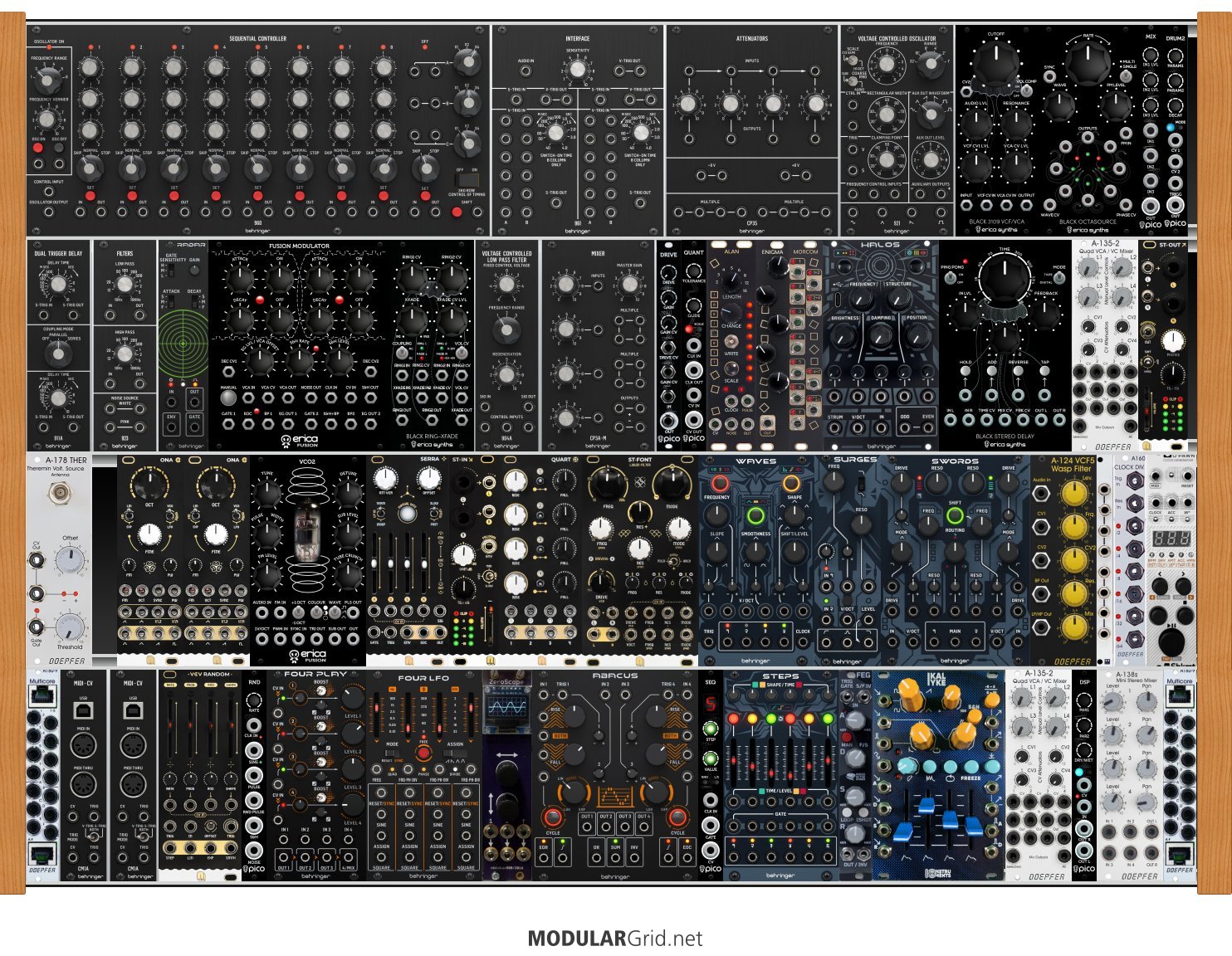Adjust the Threshold knob on A-178 THER
This screenshot has height=956, width=1232.
tap(70, 627)
